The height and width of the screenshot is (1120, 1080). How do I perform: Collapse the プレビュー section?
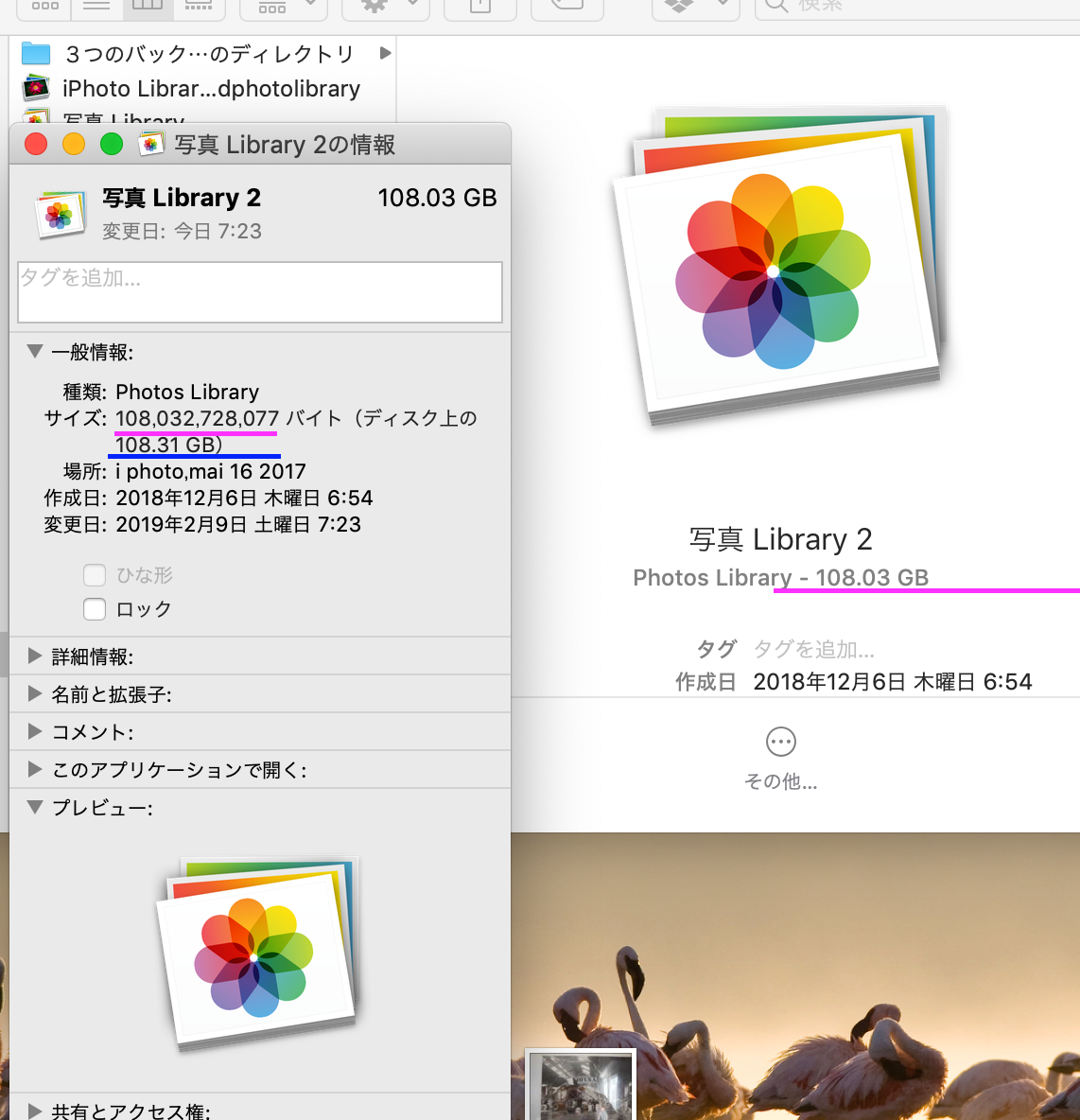pos(34,807)
